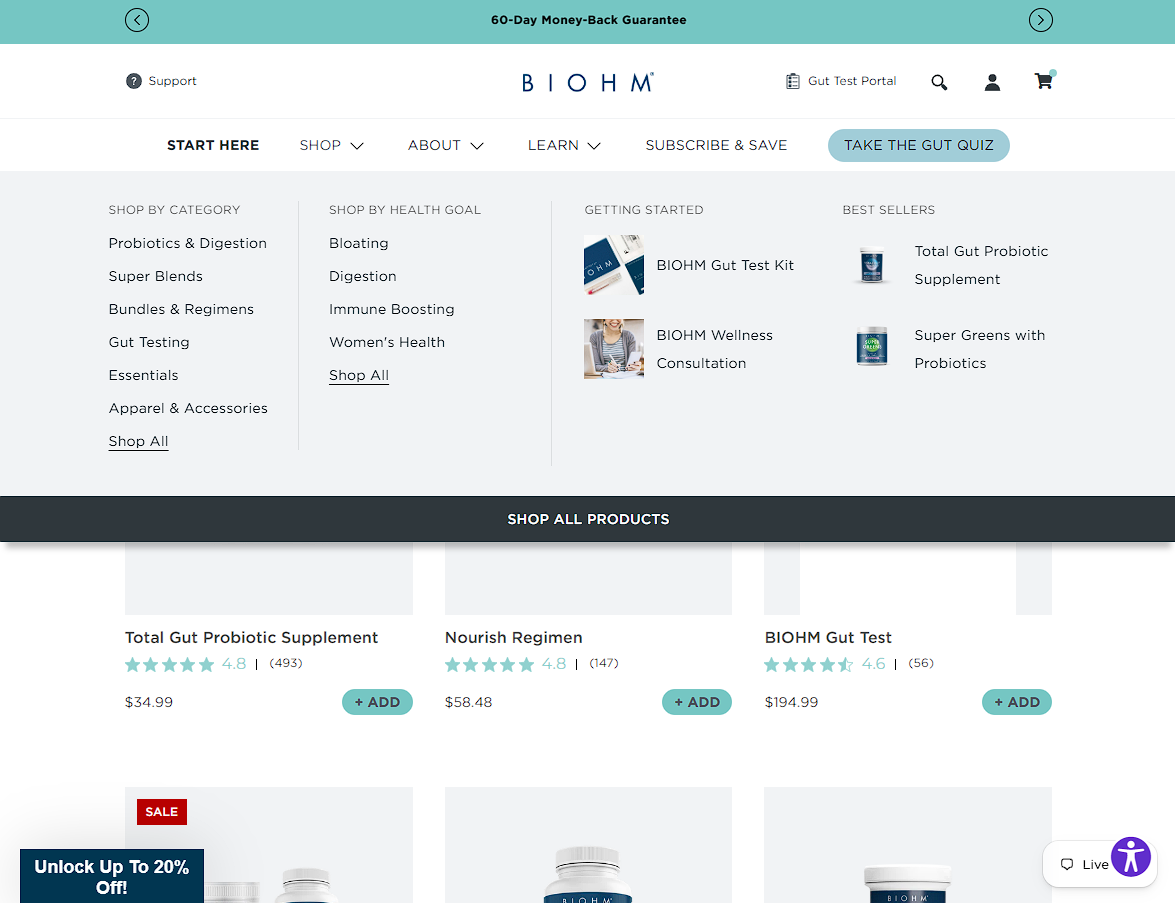Select Super Blends category
Image resolution: width=1175 pixels, height=903 pixels.
(x=155, y=277)
